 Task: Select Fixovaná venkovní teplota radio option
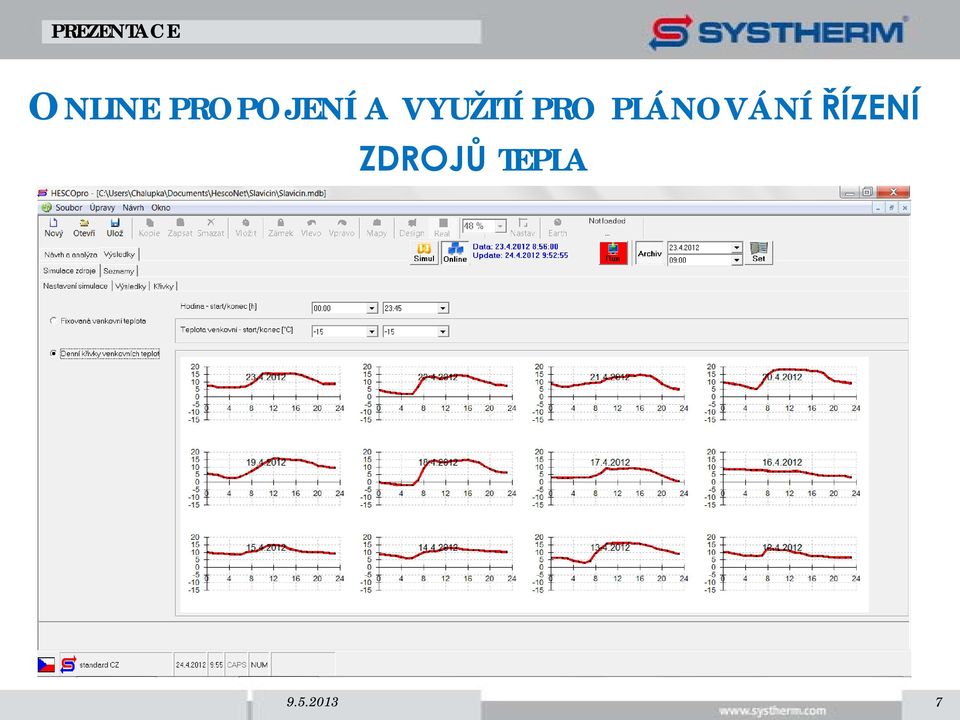click(x=53, y=321)
